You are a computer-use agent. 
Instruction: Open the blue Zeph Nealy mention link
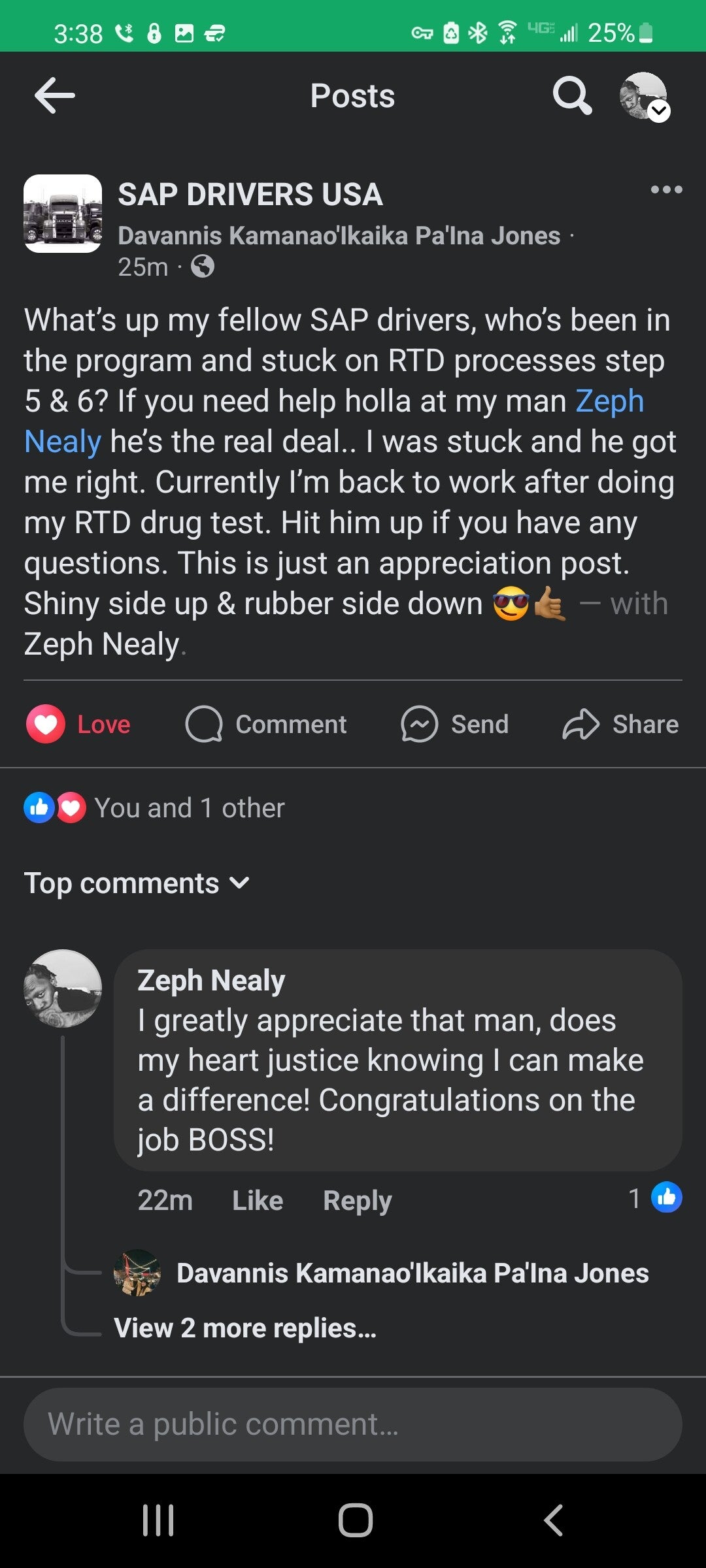pos(609,401)
